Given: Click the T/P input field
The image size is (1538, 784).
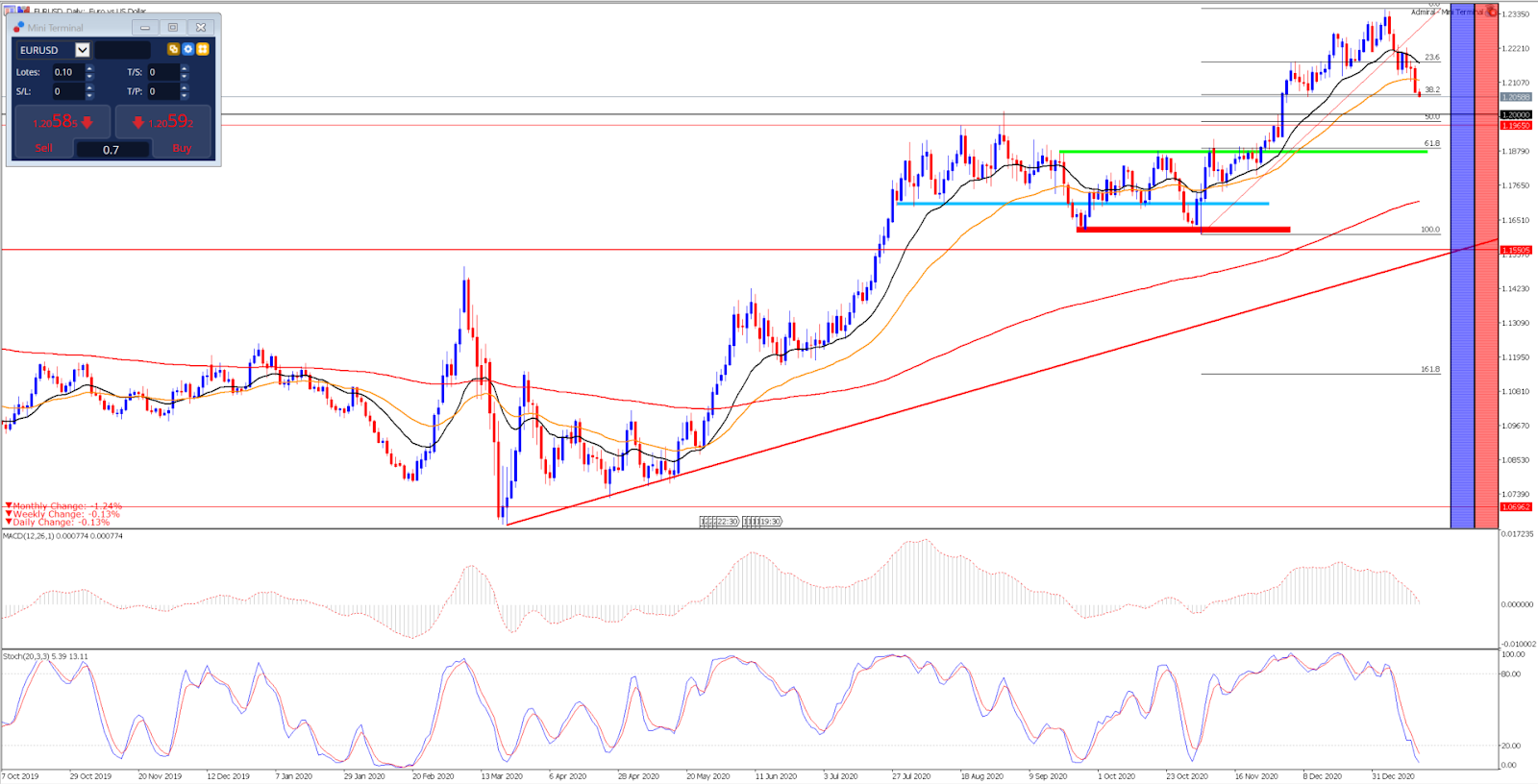Looking at the screenshot, I should pos(162,91).
